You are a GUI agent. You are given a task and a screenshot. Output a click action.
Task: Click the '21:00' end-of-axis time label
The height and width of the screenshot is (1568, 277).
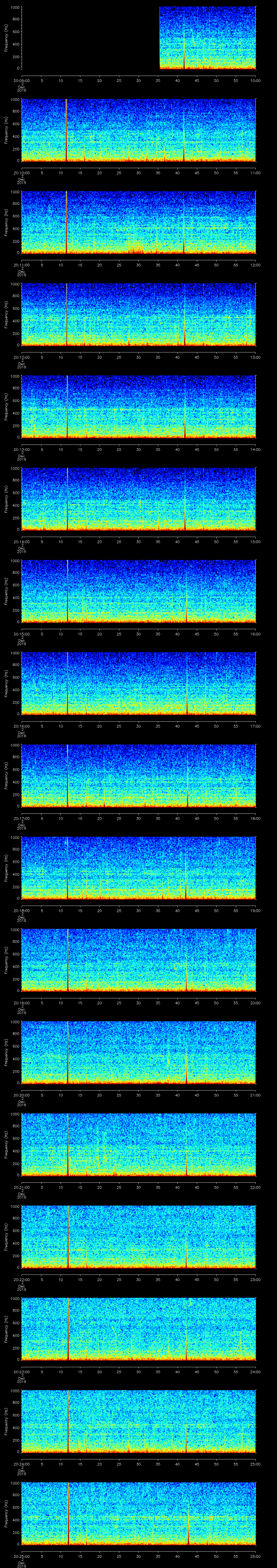pos(256,1095)
